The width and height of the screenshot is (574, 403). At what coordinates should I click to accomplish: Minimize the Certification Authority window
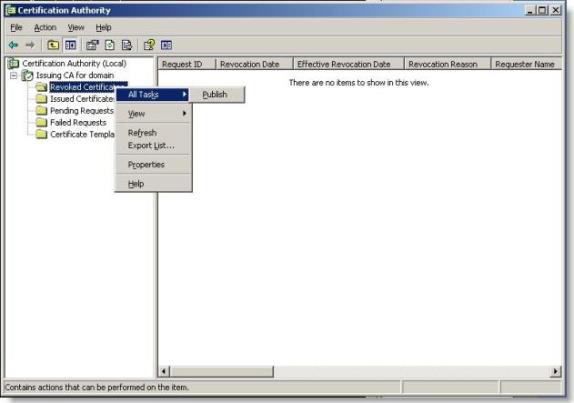(530, 10)
